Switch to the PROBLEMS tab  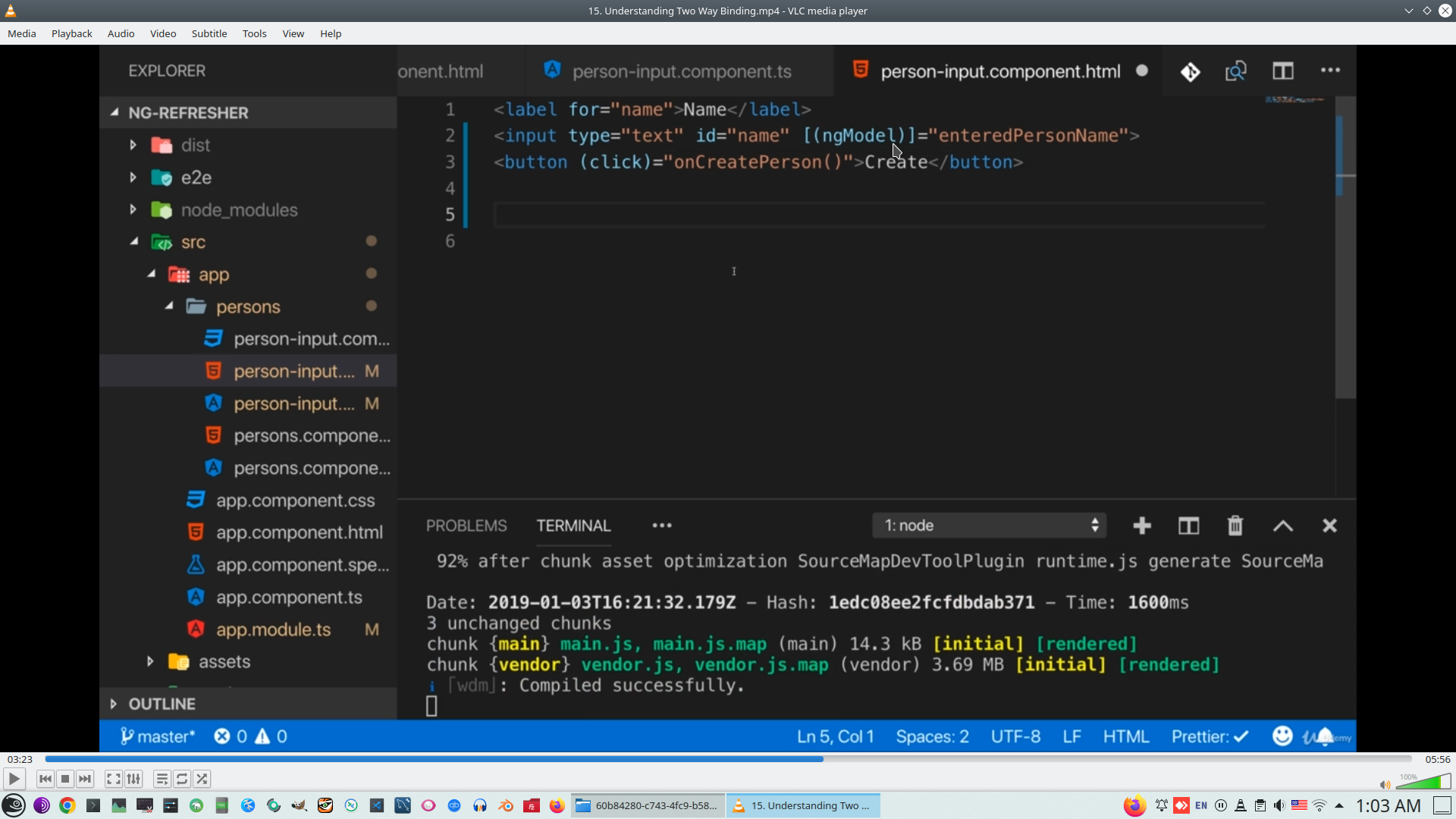click(x=466, y=525)
